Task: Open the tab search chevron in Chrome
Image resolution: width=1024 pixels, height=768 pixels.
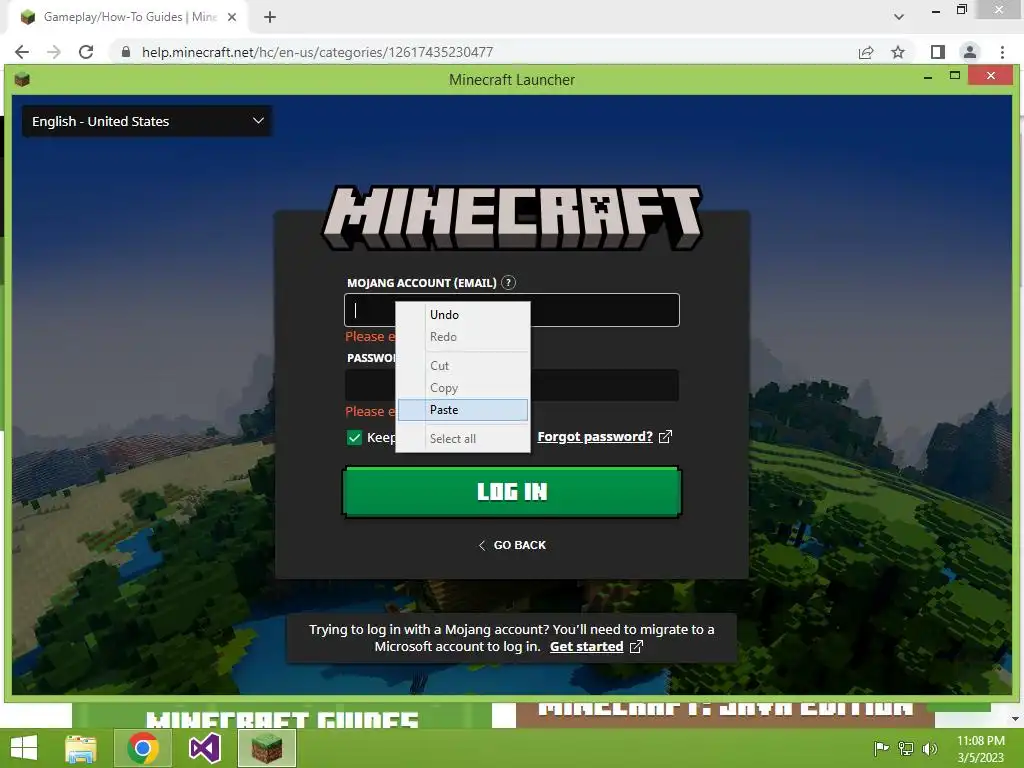Action: pyautogui.click(x=899, y=17)
